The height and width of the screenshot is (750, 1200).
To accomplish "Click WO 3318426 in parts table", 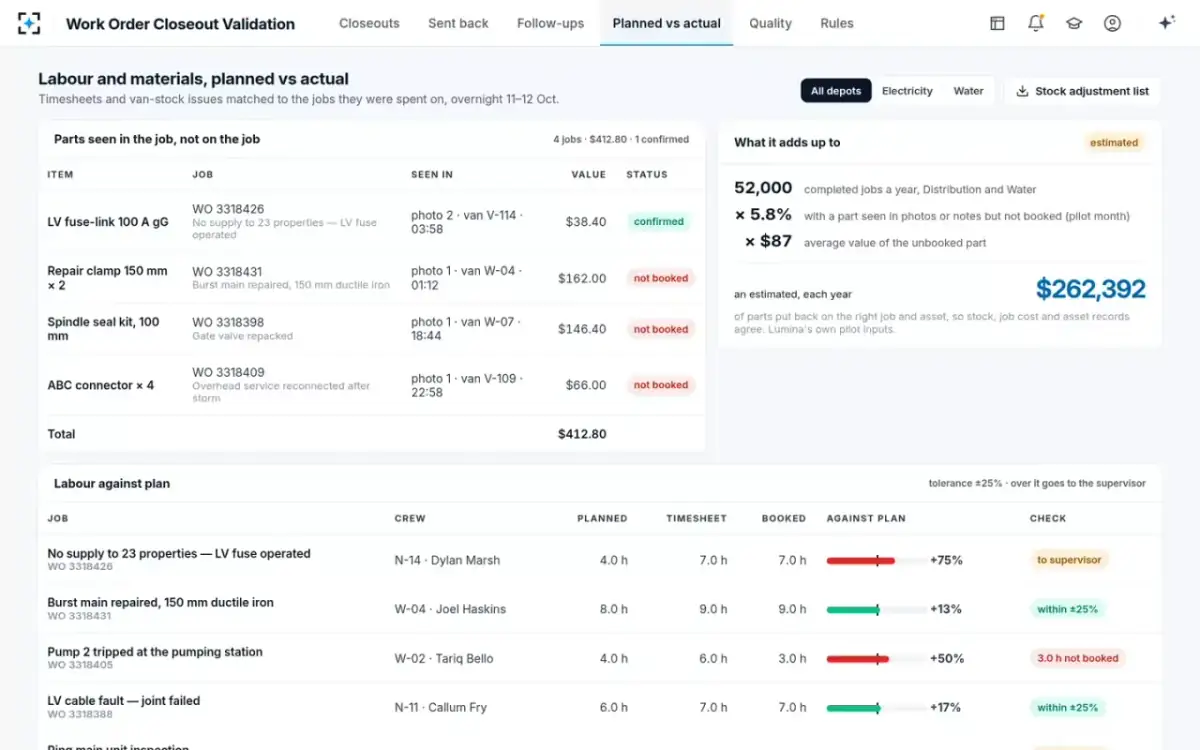I will [x=228, y=209].
